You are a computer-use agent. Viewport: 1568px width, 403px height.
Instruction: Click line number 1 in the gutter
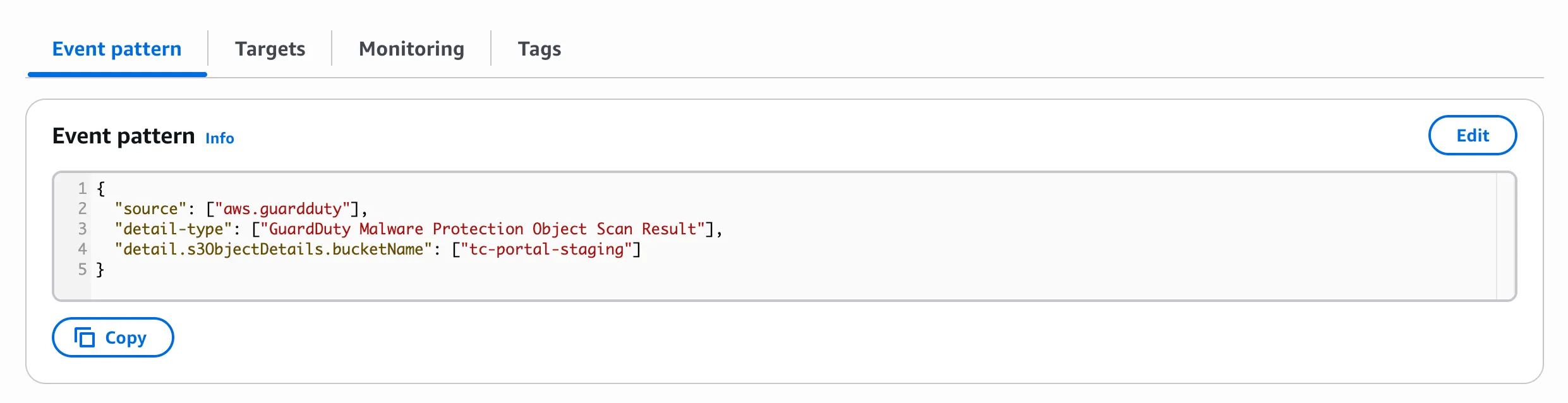point(82,188)
